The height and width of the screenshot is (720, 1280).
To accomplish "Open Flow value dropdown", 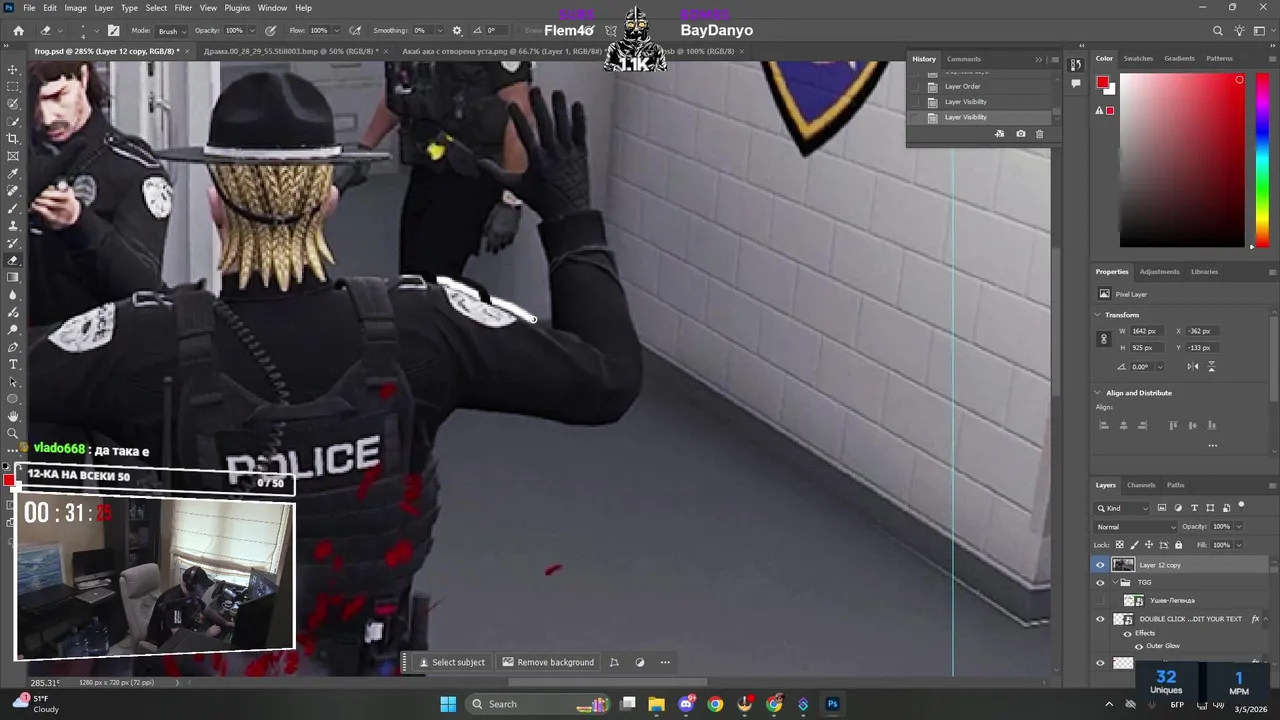I will pos(335,31).
